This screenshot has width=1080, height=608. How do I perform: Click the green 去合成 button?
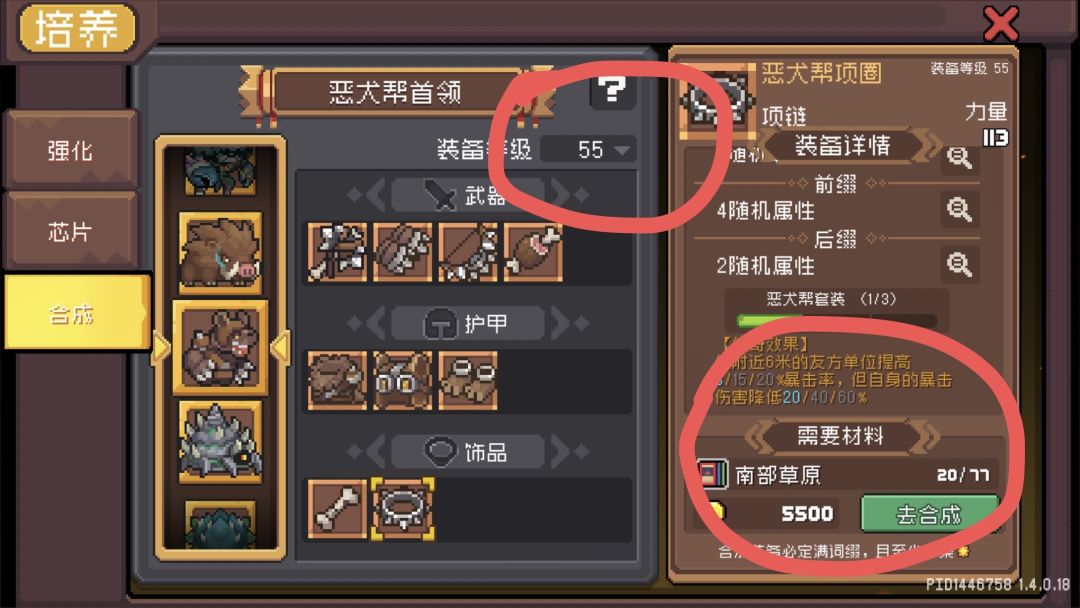(x=929, y=514)
